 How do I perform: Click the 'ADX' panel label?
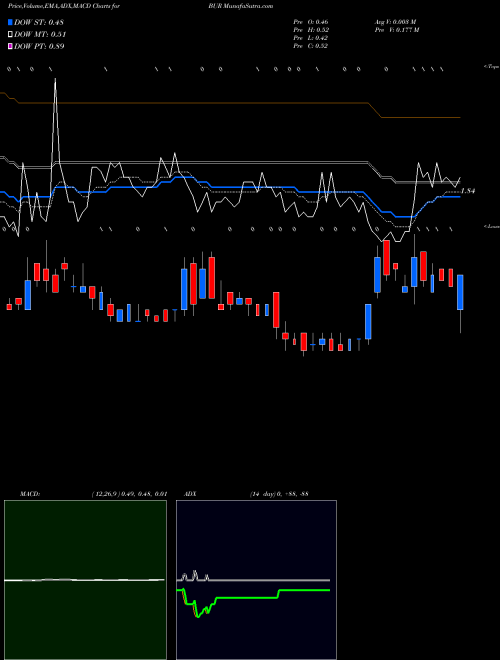point(190,494)
